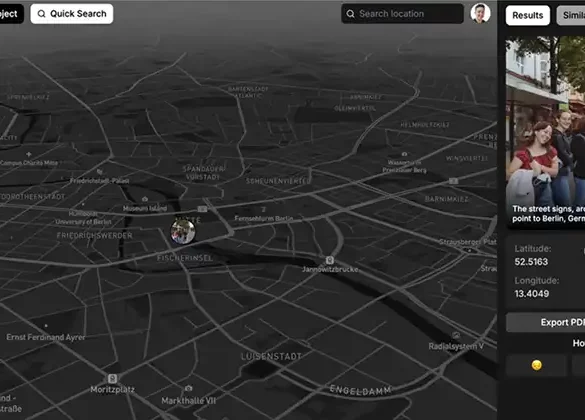Screen dimensions: 585x420
Task: Click the Friedrichstadt-Palast icon
Action: point(100,172)
